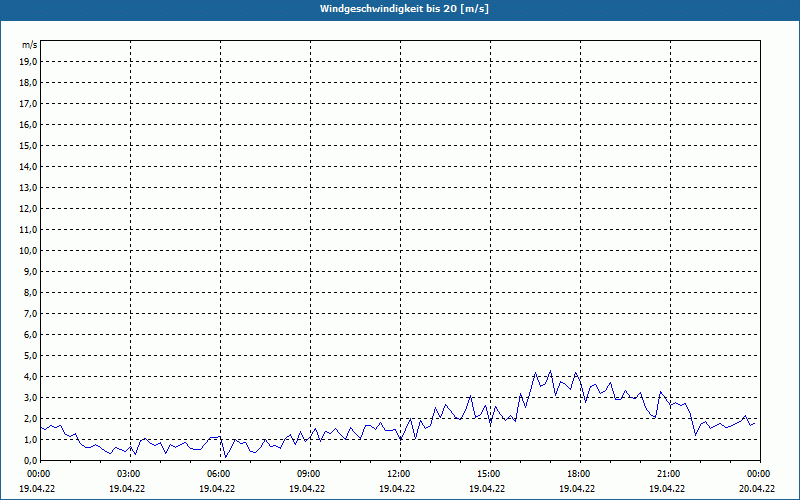Select the 15,0 y-axis label

(x=29, y=145)
